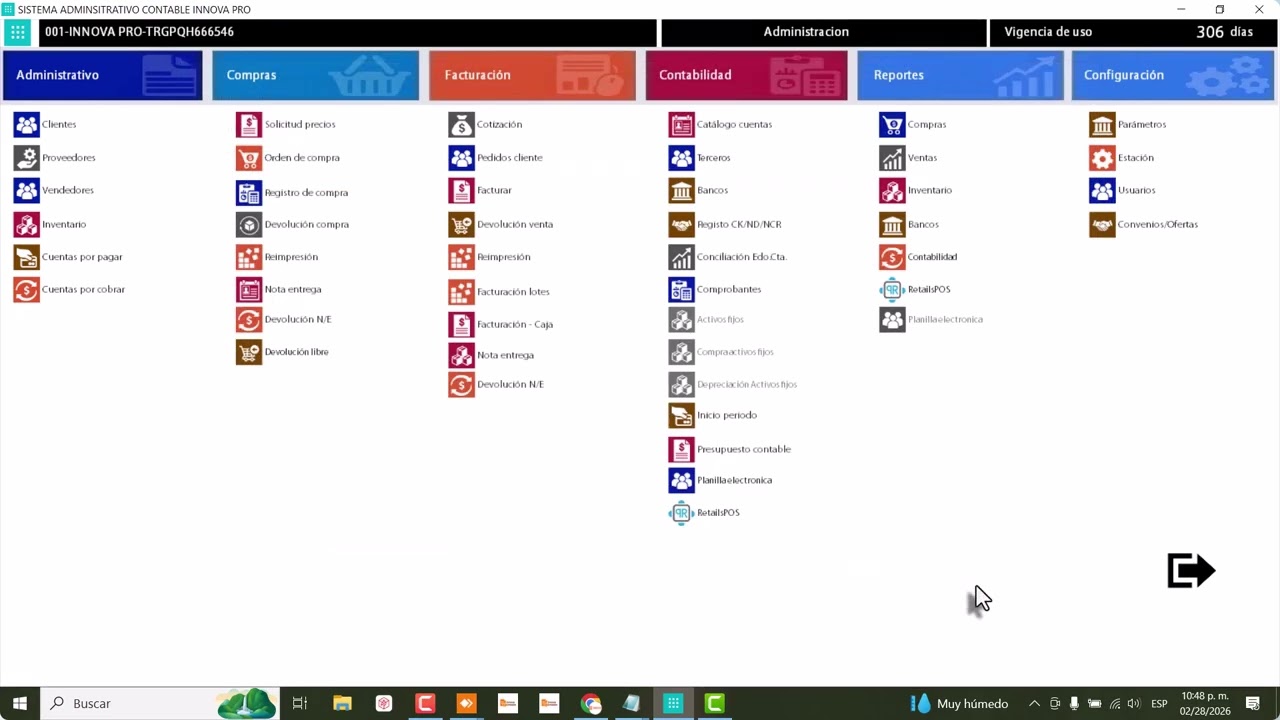Click the Facturación lotes icon

[461, 292]
